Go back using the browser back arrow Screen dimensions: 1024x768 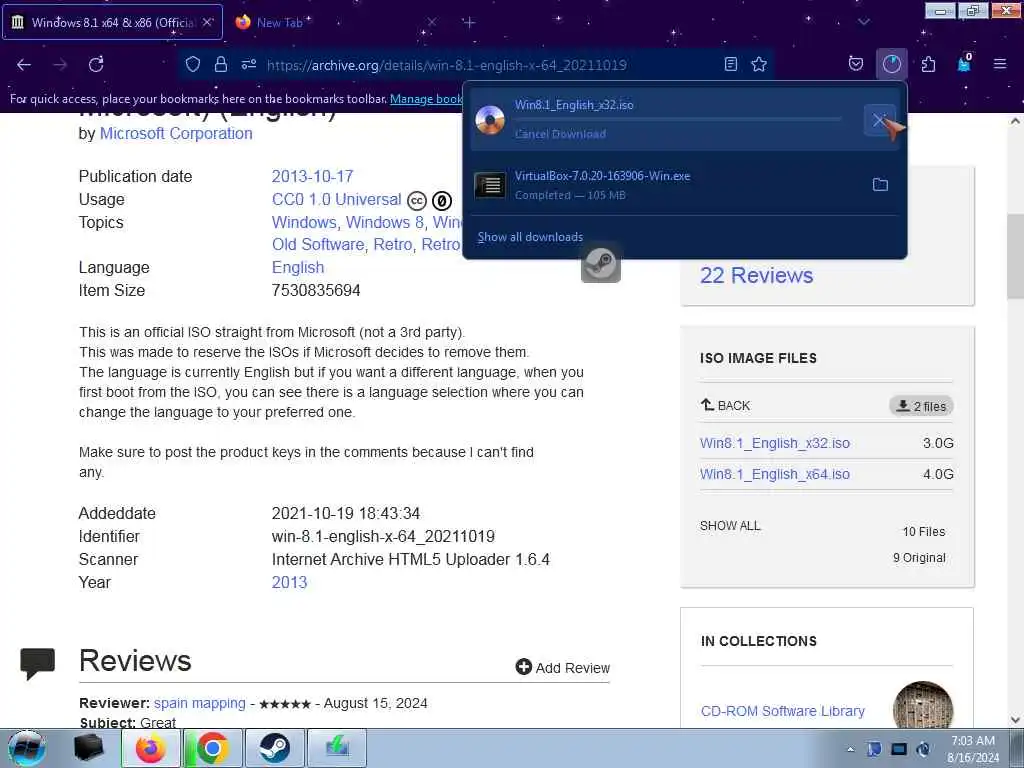(x=24, y=65)
